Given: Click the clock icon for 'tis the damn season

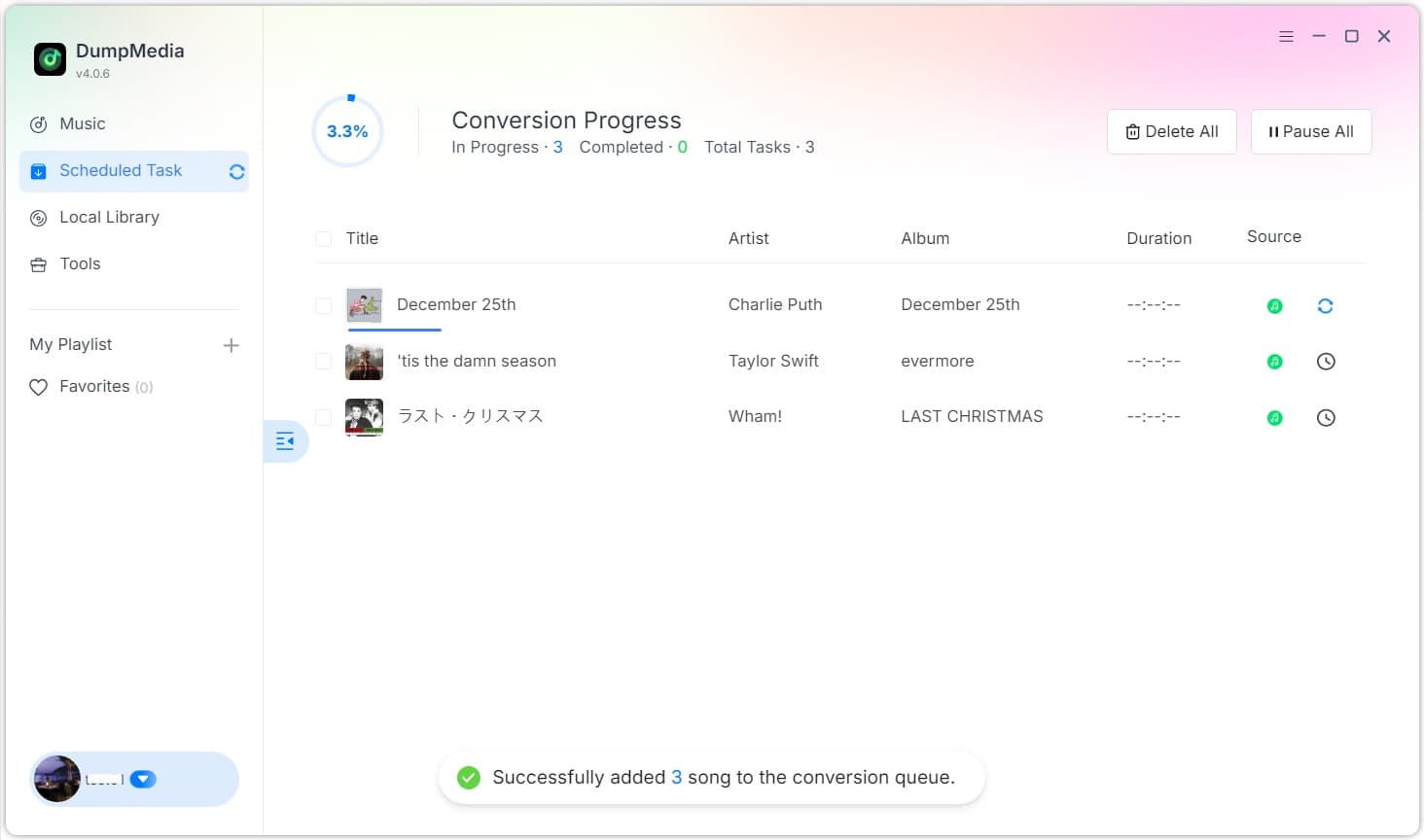Looking at the screenshot, I should 1325,362.
